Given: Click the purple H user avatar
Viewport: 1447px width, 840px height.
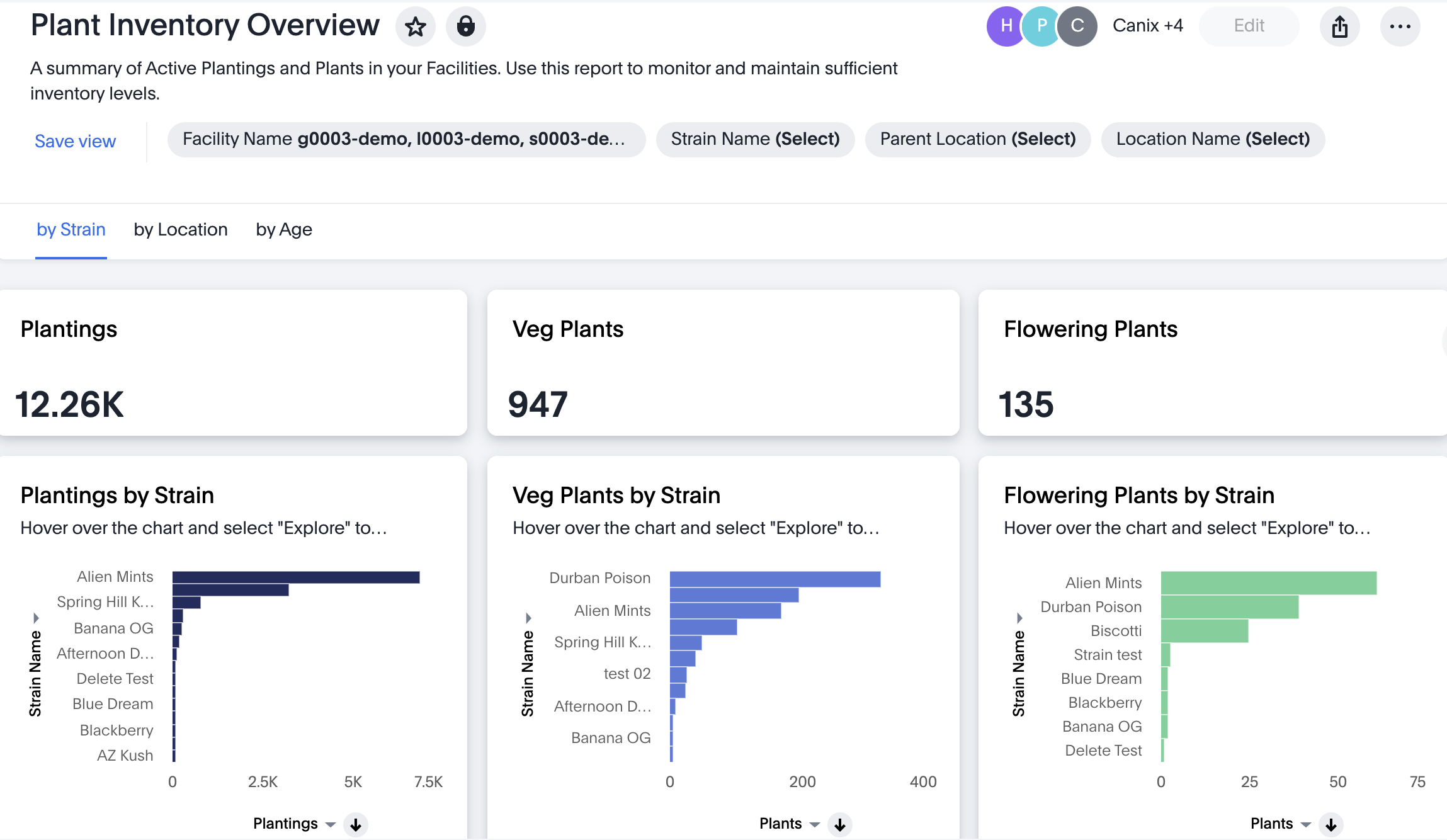Looking at the screenshot, I should (x=1005, y=26).
